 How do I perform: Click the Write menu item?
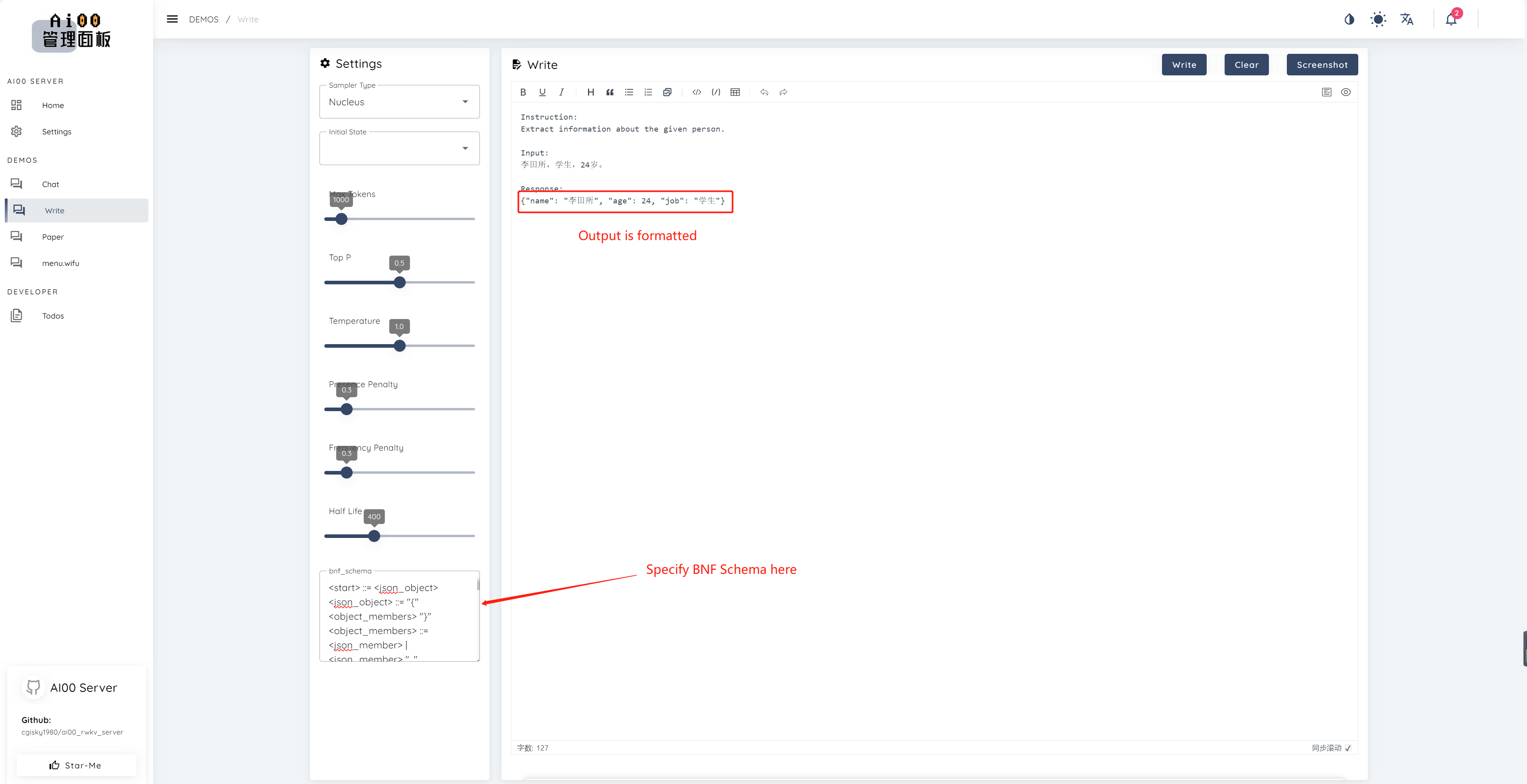pyautogui.click(x=53, y=210)
